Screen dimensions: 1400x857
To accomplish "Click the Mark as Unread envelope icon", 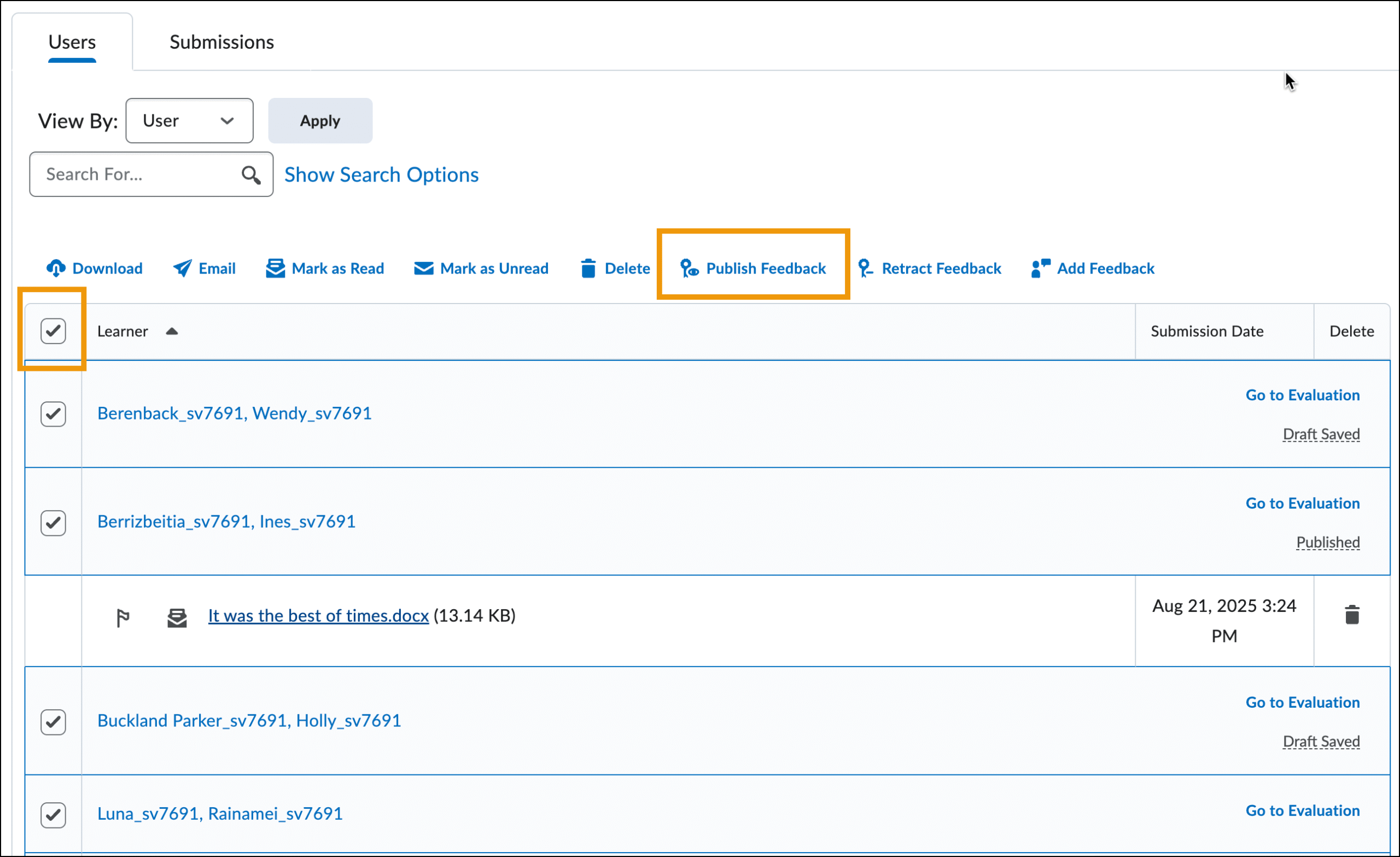I will (x=423, y=268).
